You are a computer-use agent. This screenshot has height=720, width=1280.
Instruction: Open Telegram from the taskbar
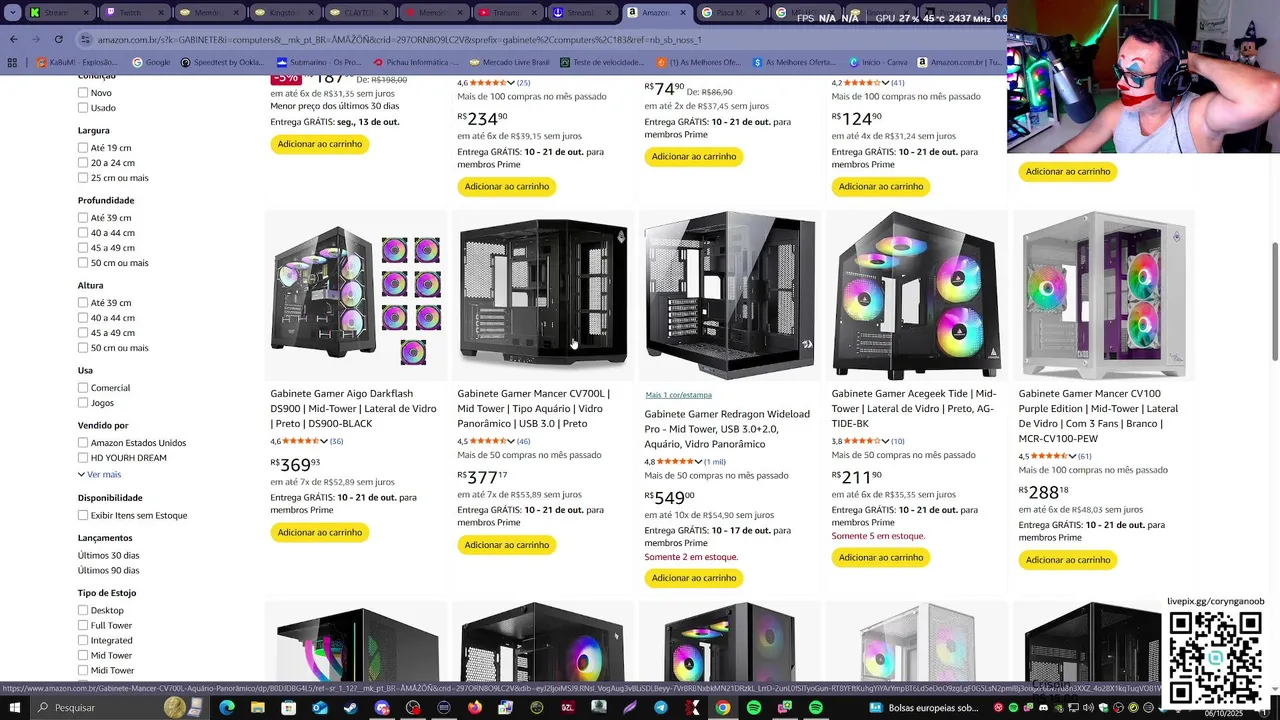[x=661, y=708]
